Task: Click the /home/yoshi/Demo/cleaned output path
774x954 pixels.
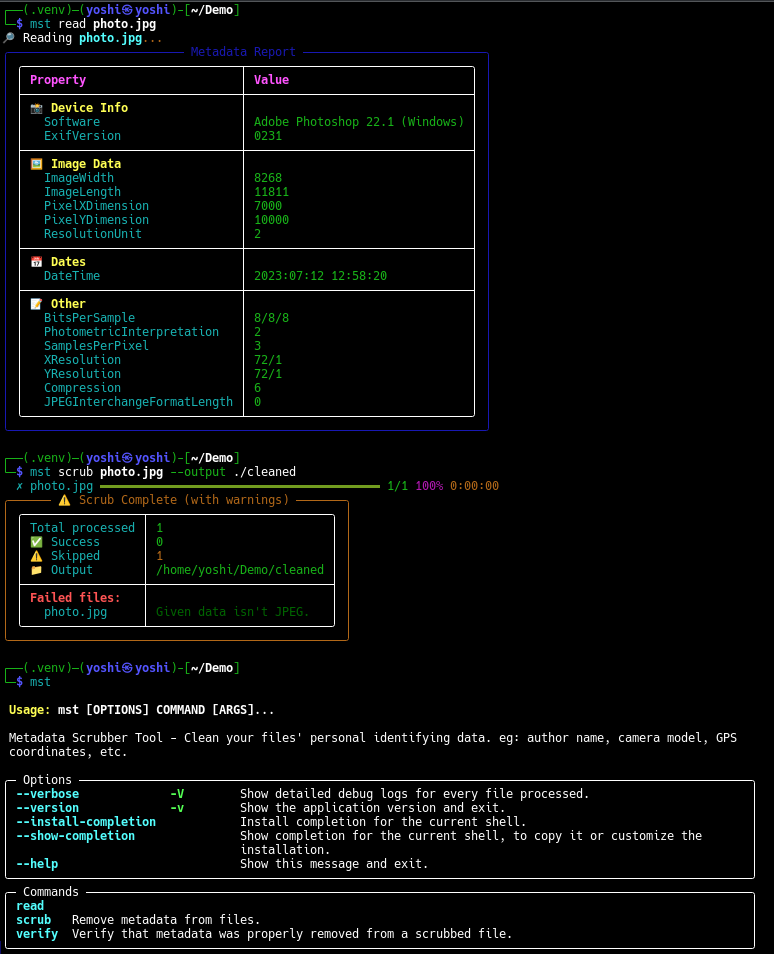Action: [240, 570]
